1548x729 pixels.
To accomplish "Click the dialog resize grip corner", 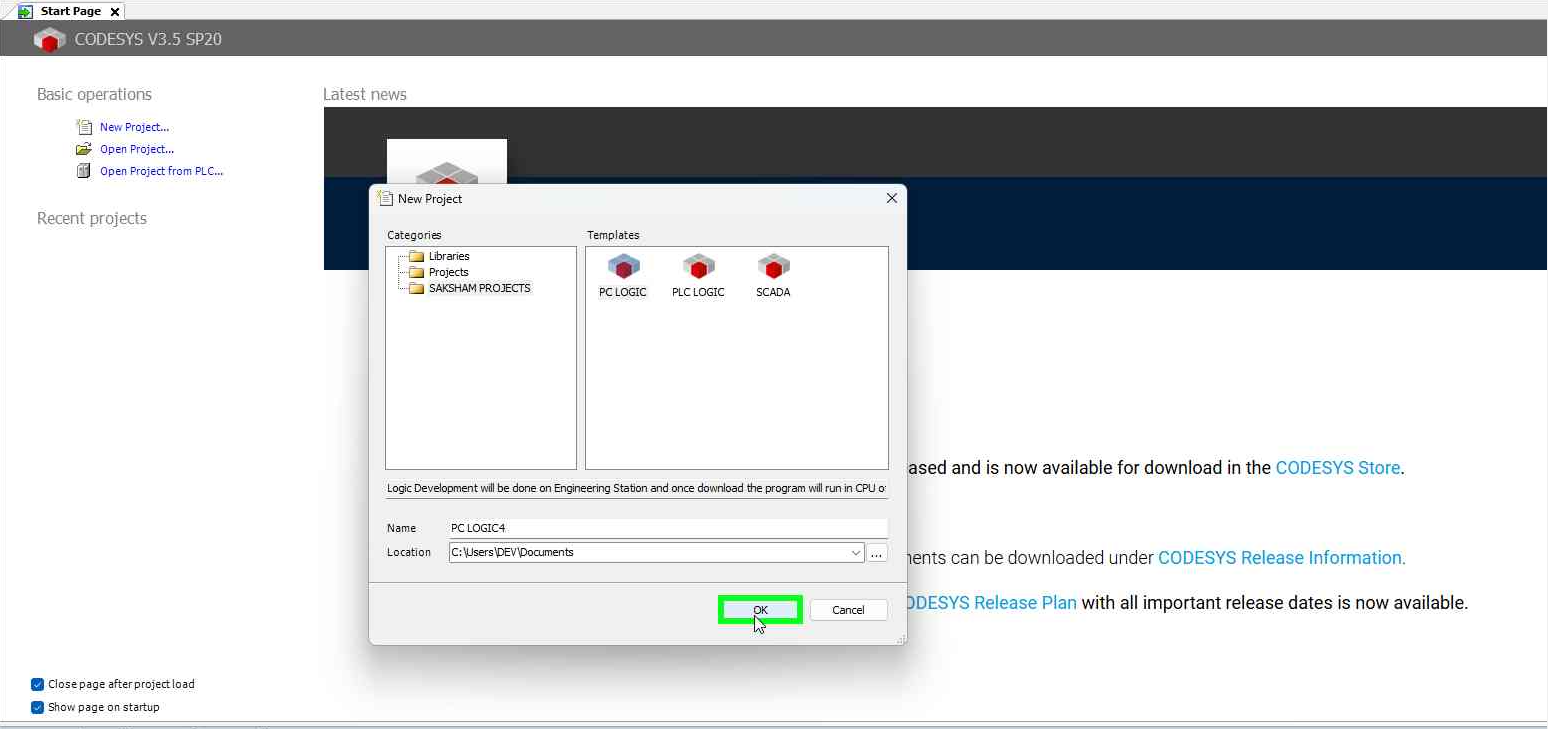I will (x=901, y=639).
